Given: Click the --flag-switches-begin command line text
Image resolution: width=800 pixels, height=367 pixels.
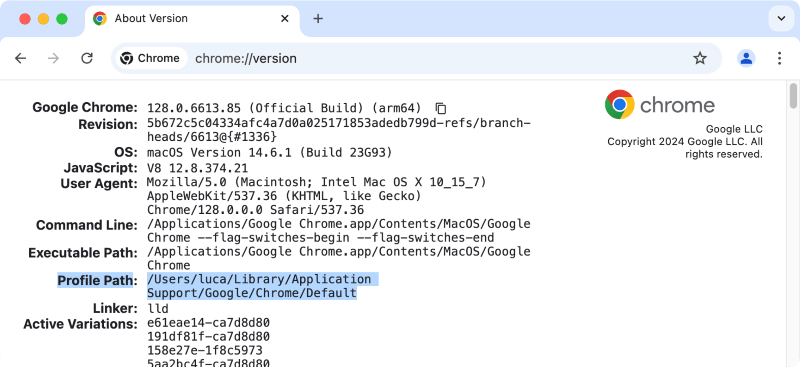Looking at the screenshot, I should 273,238.
